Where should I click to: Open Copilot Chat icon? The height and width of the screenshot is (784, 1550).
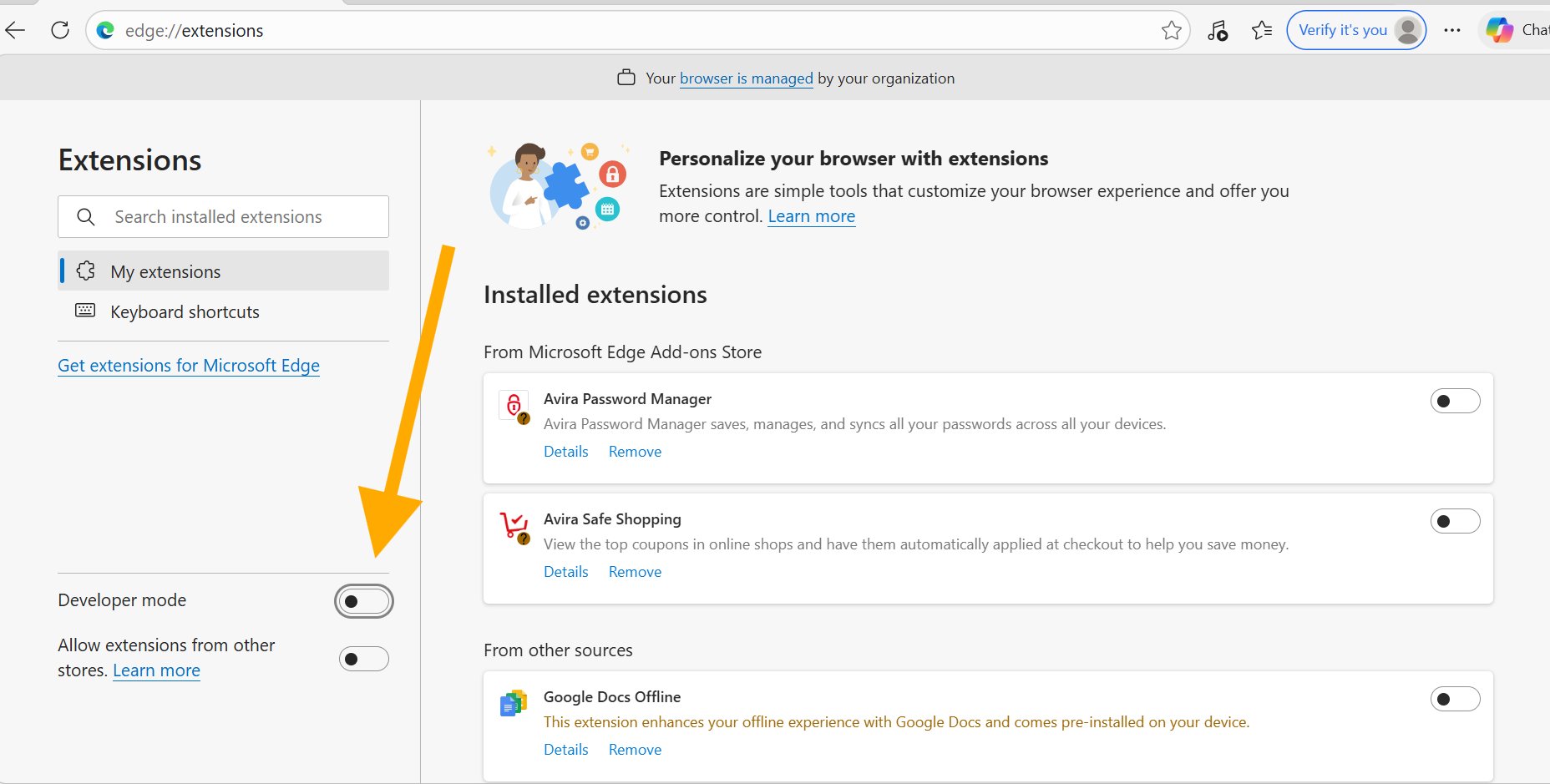point(1500,31)
